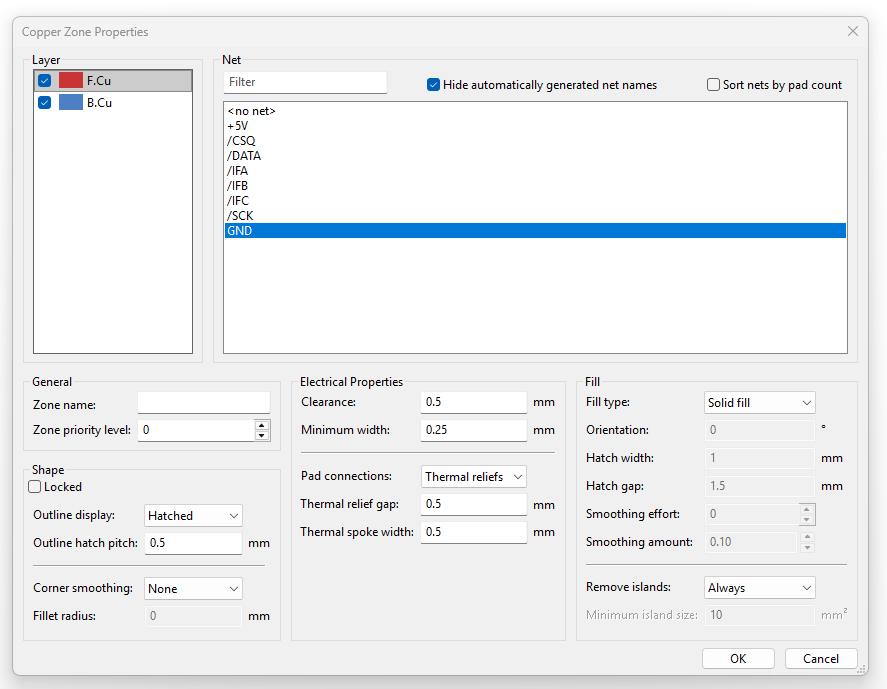Screen dimensions: 887x689
Task: Click the Clearance value input field
Action: point(473,402)
